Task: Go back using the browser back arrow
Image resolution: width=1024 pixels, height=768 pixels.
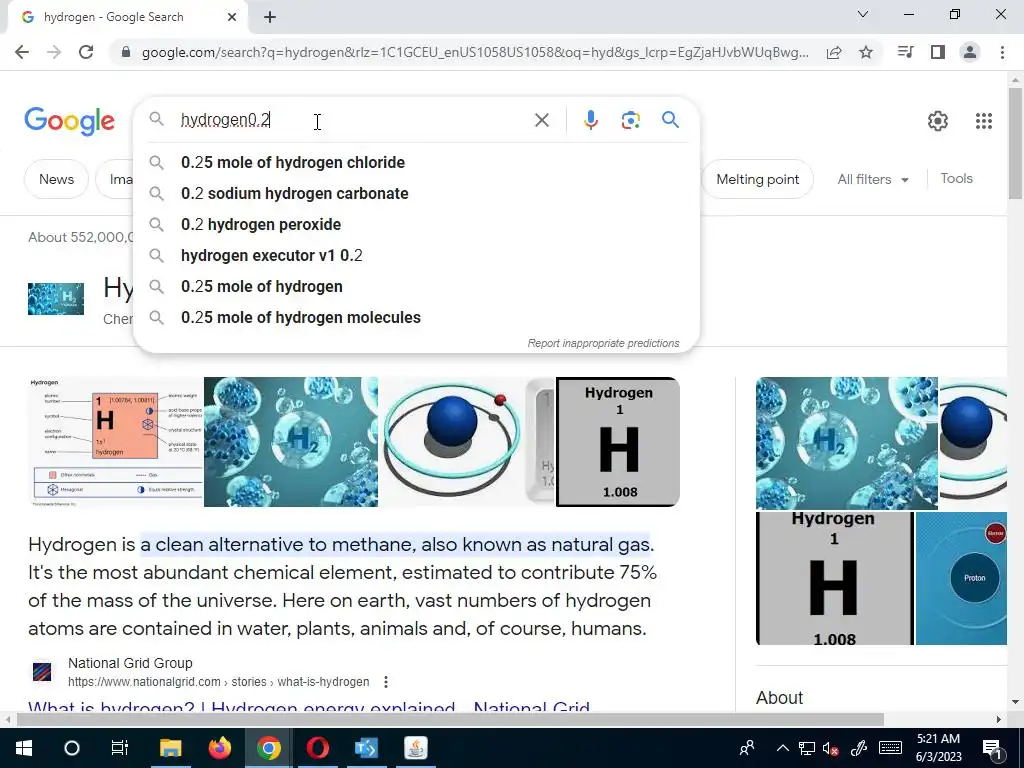Action: [x=22, y=52]
